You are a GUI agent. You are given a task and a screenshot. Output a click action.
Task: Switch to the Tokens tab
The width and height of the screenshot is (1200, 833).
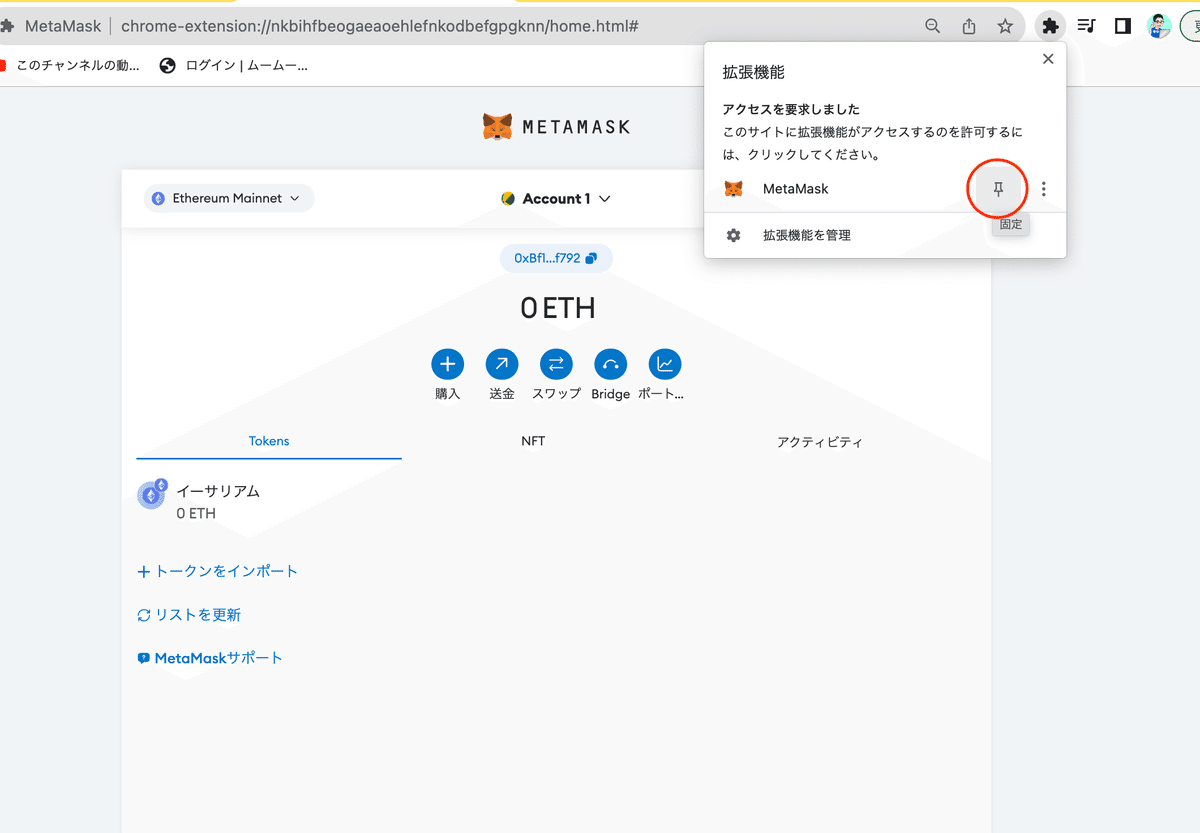coord(269,441)
